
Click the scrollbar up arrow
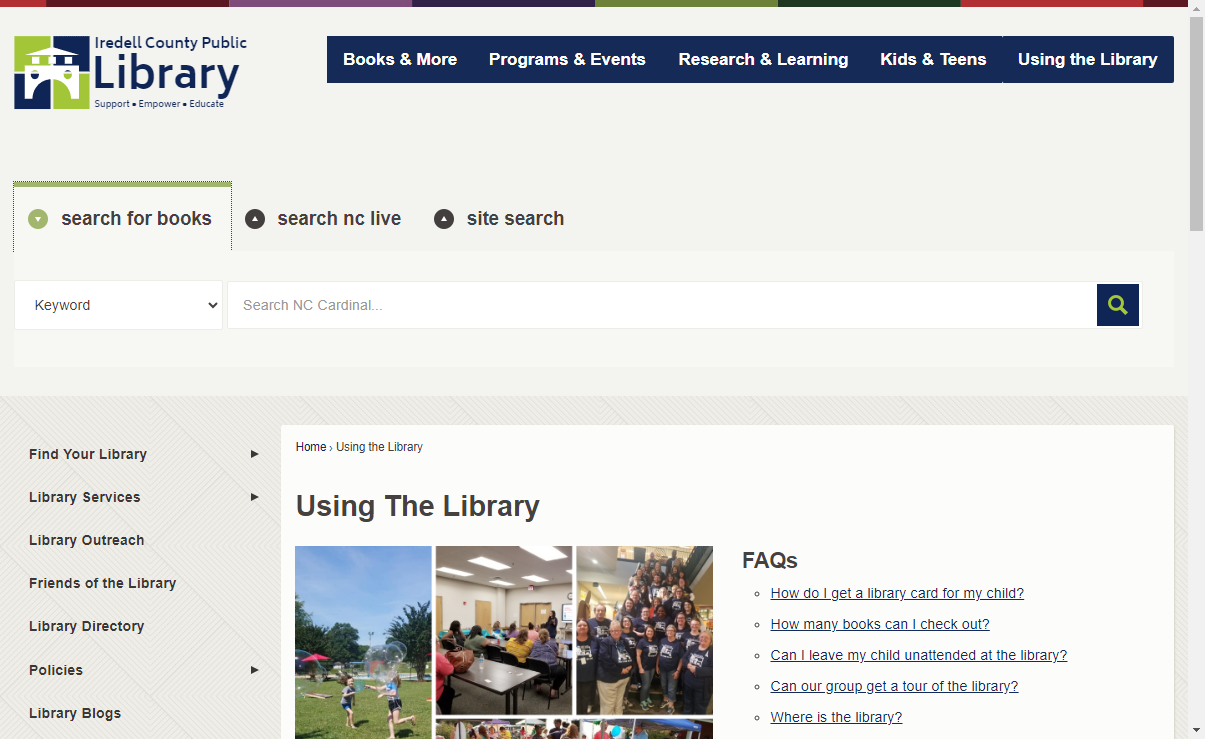coord(1196,8)
